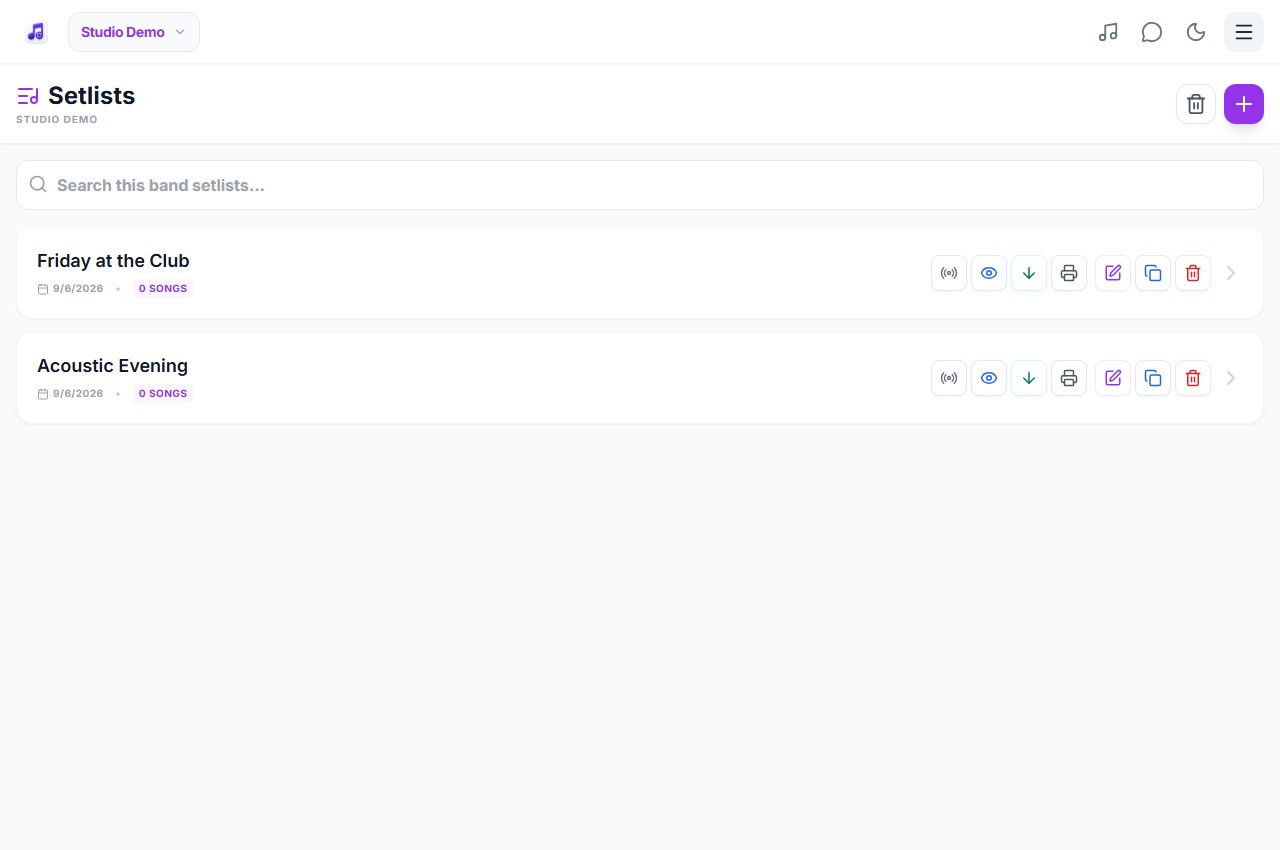Expand Friday at the Club with chevron

[x=1231, y=273]
